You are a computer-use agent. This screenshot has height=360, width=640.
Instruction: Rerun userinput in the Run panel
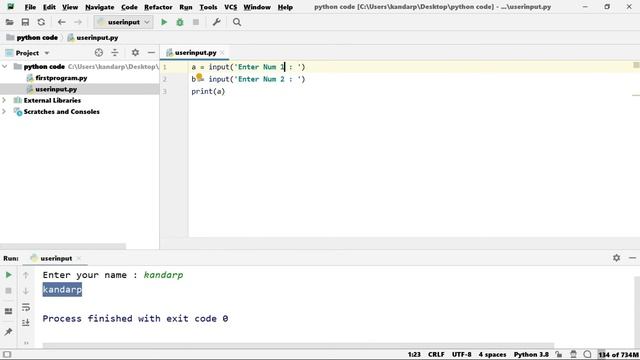pyautogui.click(x=8, y=275)
